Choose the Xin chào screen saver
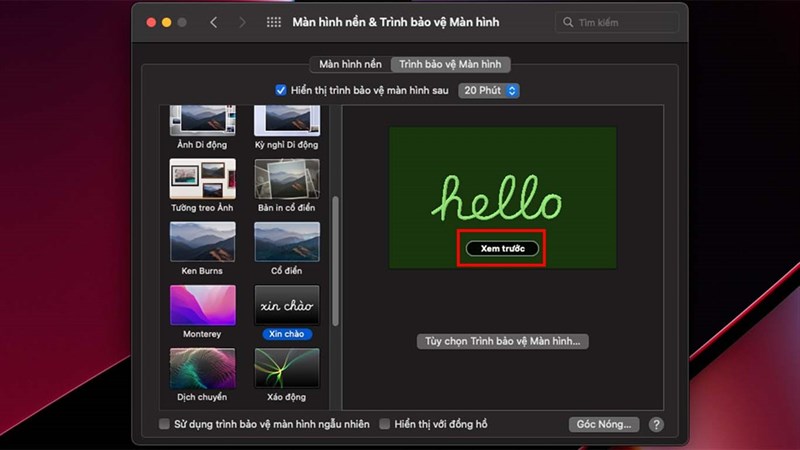The height and width of the screenshot is (450, 800). click(286, 305)
